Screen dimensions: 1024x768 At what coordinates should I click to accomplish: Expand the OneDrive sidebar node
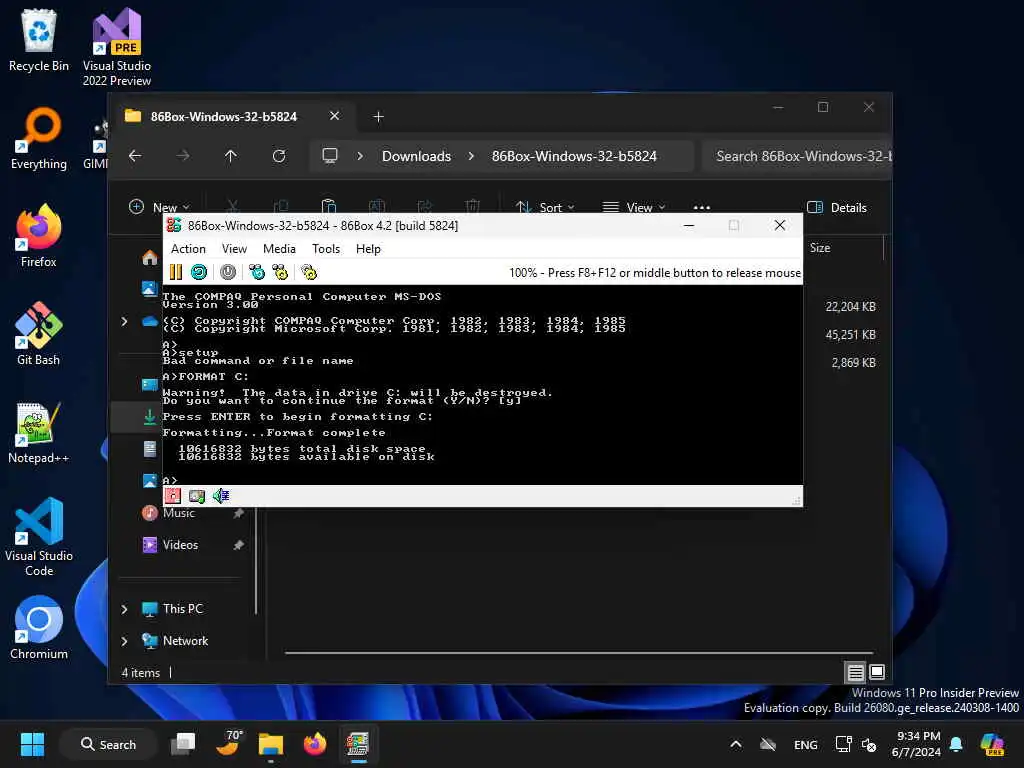coord(124,321)
